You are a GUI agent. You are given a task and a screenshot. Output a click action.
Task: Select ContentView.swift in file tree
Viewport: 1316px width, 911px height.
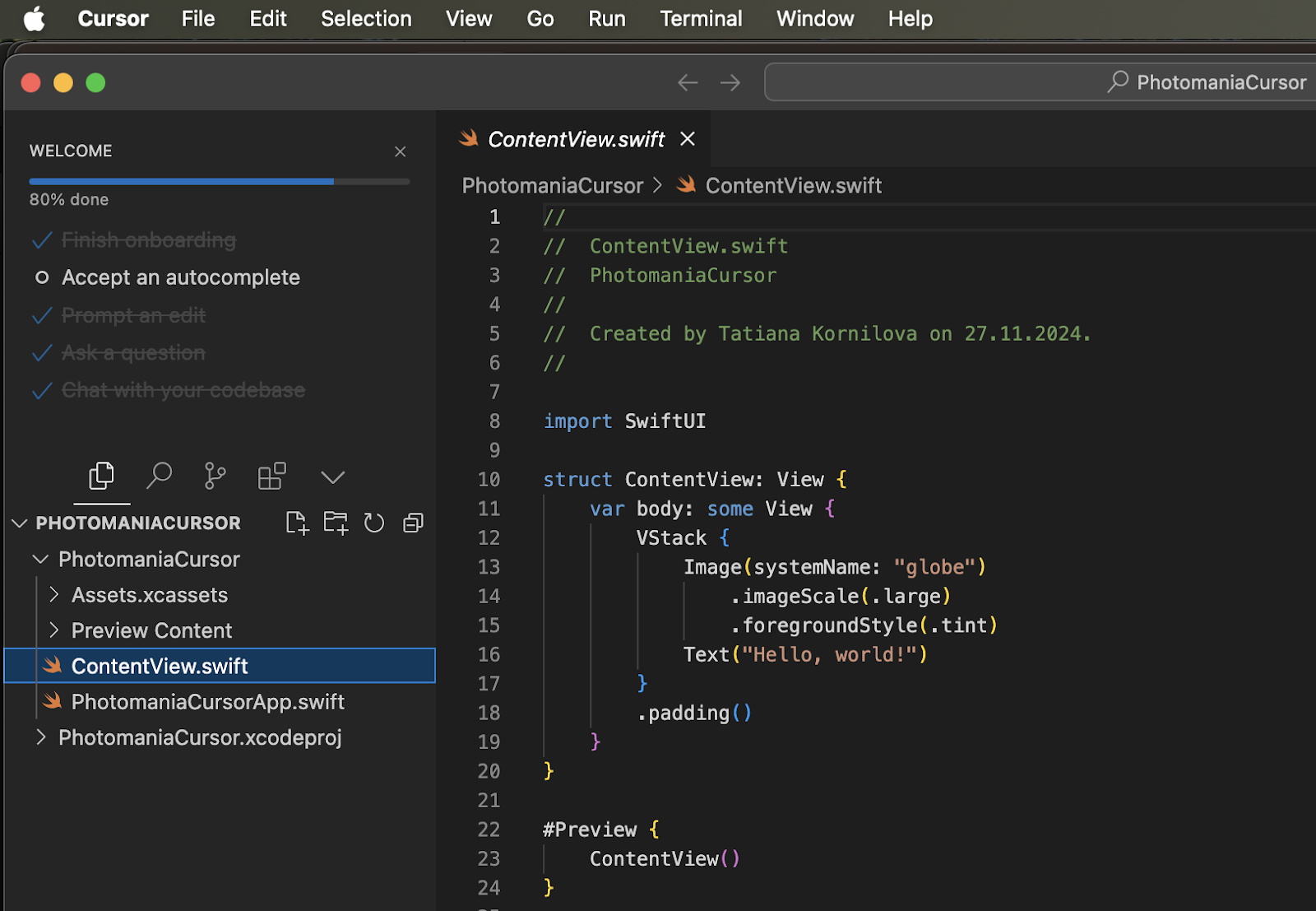tap(220, 666)
